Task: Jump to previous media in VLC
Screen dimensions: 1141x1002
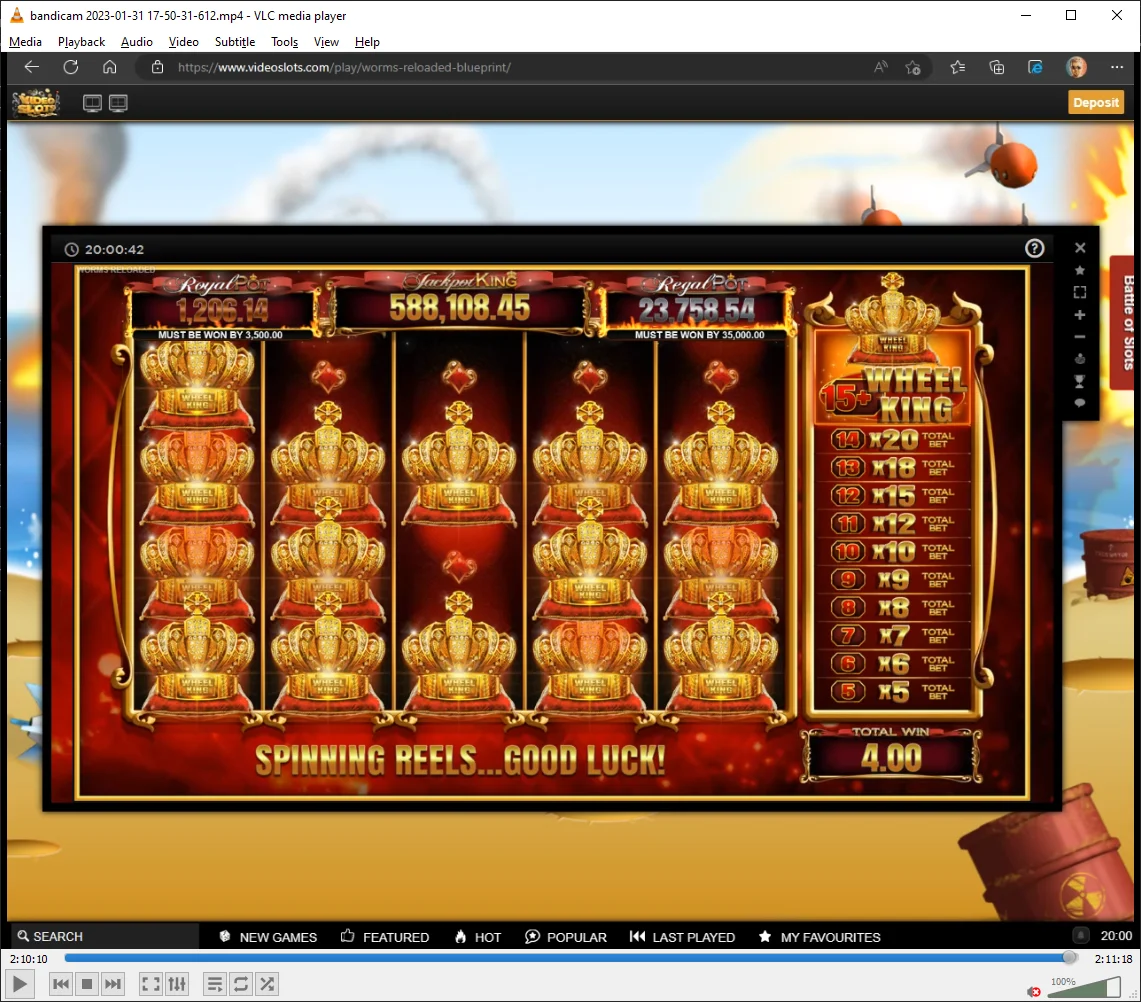Action: (61, 985)
